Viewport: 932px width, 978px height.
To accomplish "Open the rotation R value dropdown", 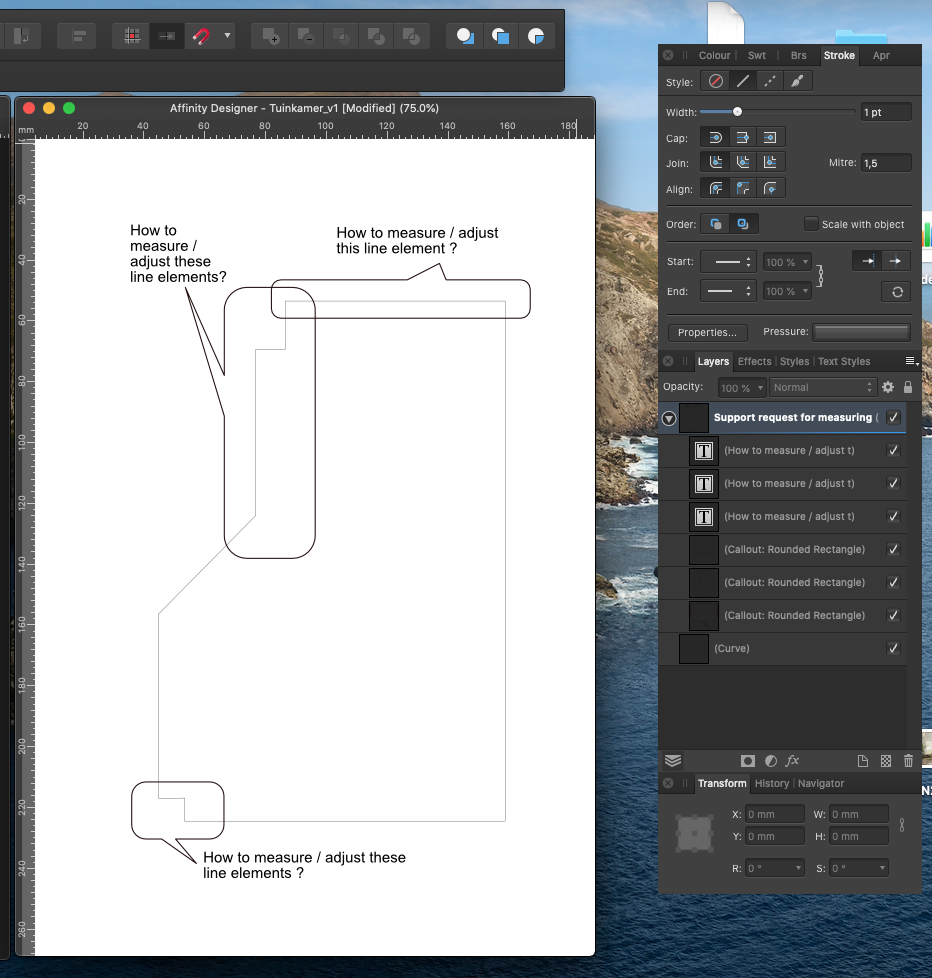I will pyautogui.click(x=775, y=868).
